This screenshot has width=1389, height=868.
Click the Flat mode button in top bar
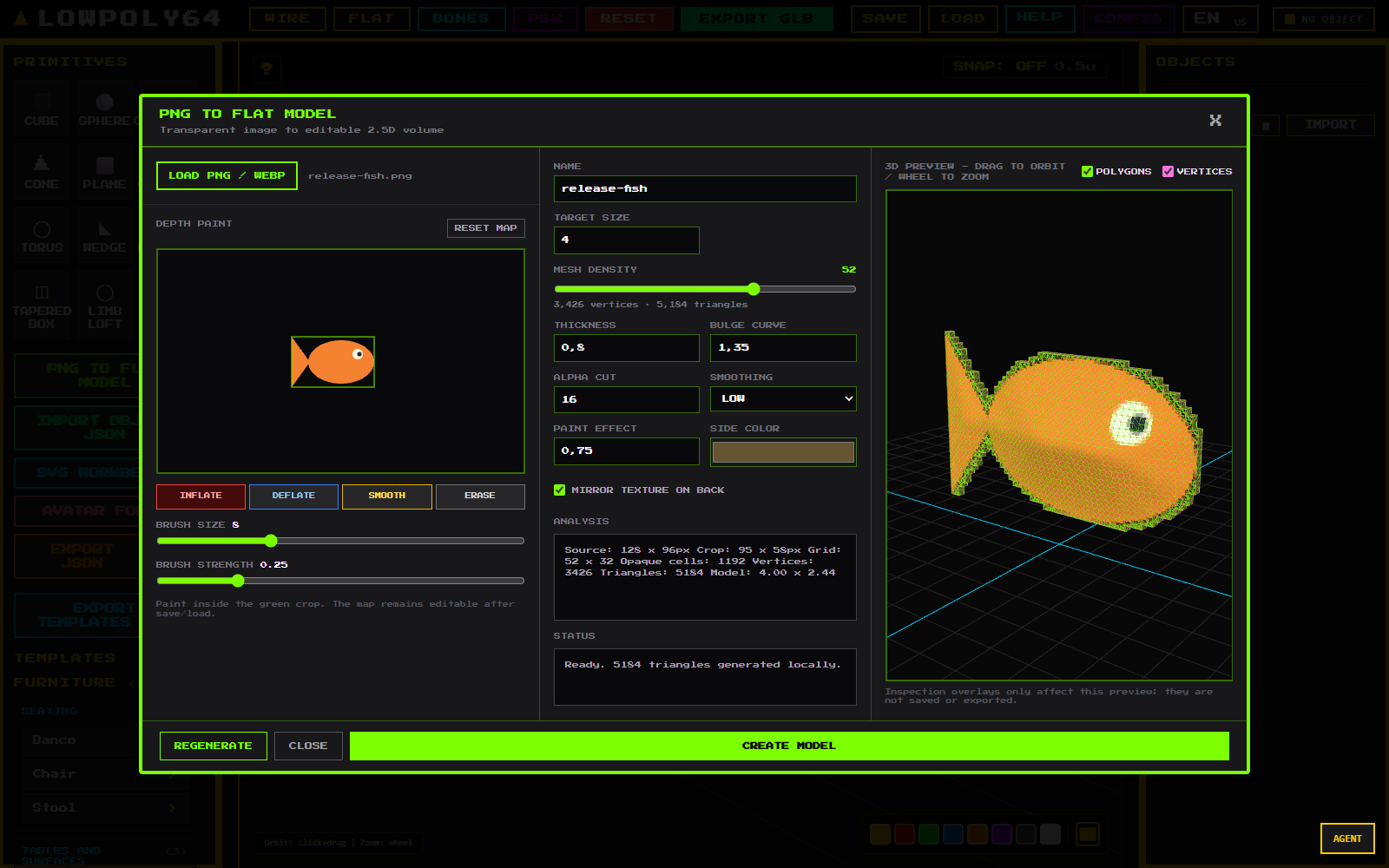click(372, 18)
